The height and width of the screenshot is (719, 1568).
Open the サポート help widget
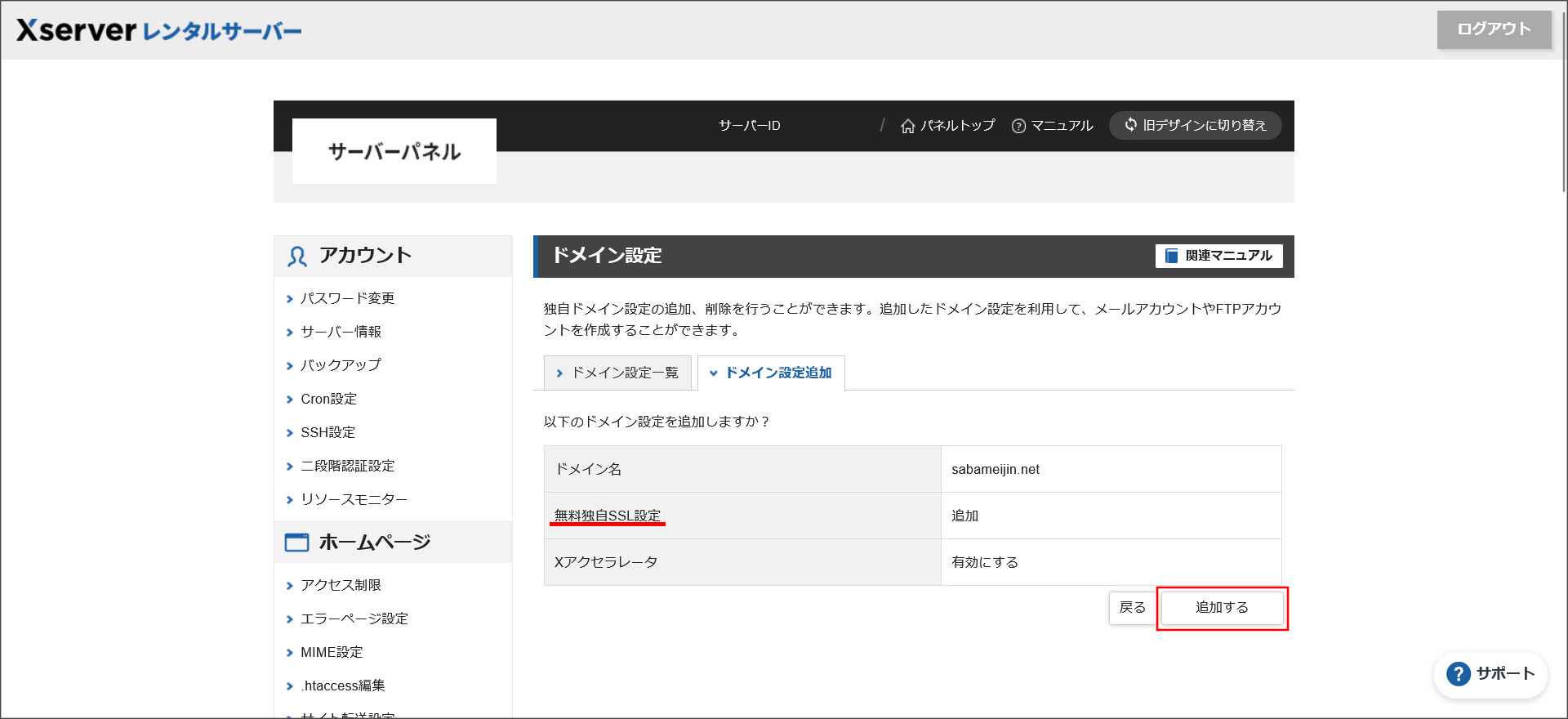click(x=1490, y=674)
